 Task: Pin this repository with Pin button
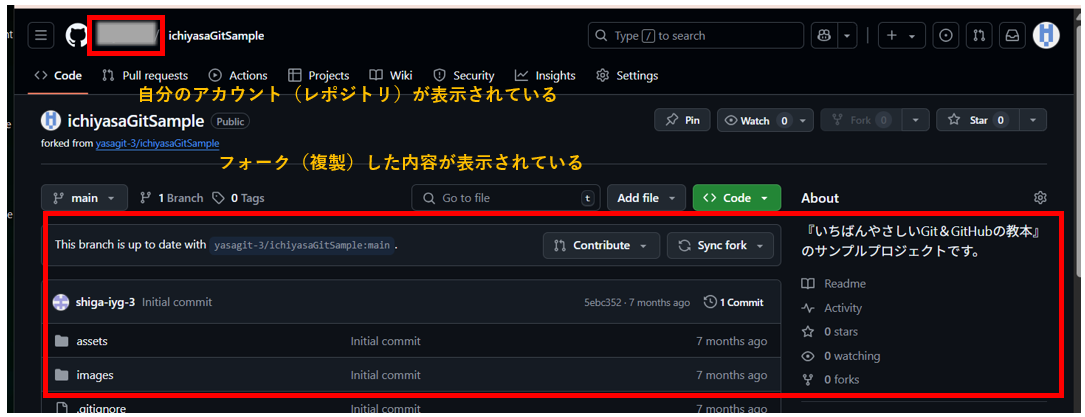pyautogui.click(x=682, y=120)
